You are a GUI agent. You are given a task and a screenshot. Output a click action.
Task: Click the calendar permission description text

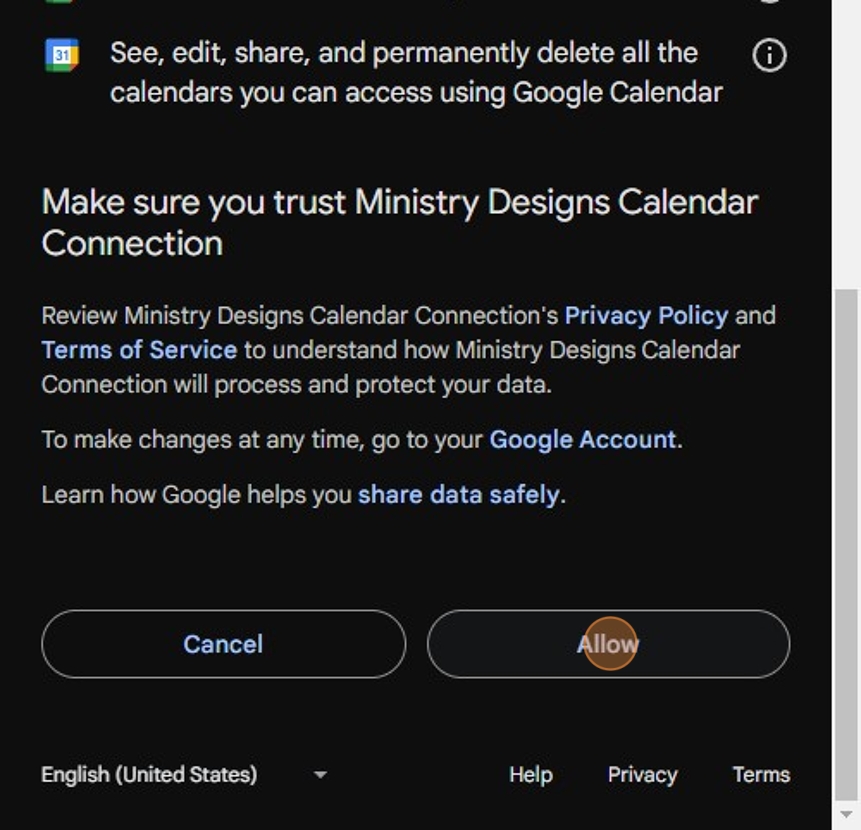pos(415,73)
